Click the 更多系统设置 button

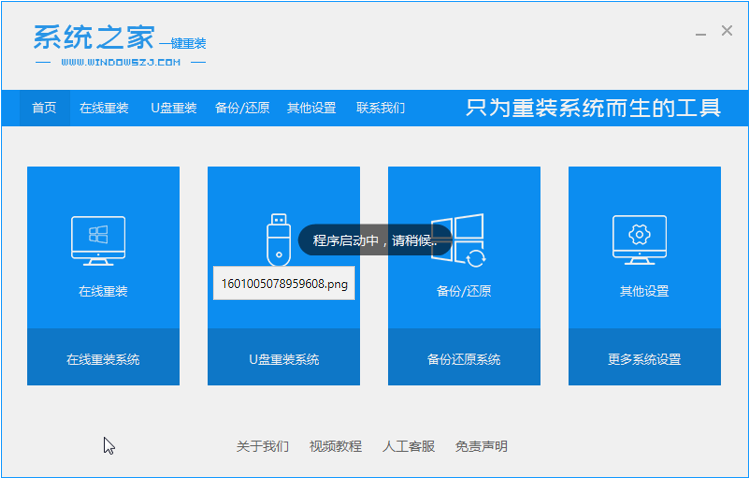tap(644, 357)
